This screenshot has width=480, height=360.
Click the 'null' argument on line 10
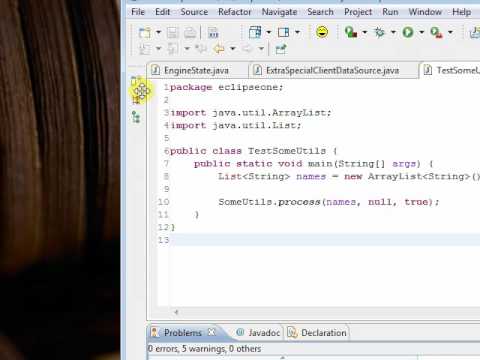380,202
